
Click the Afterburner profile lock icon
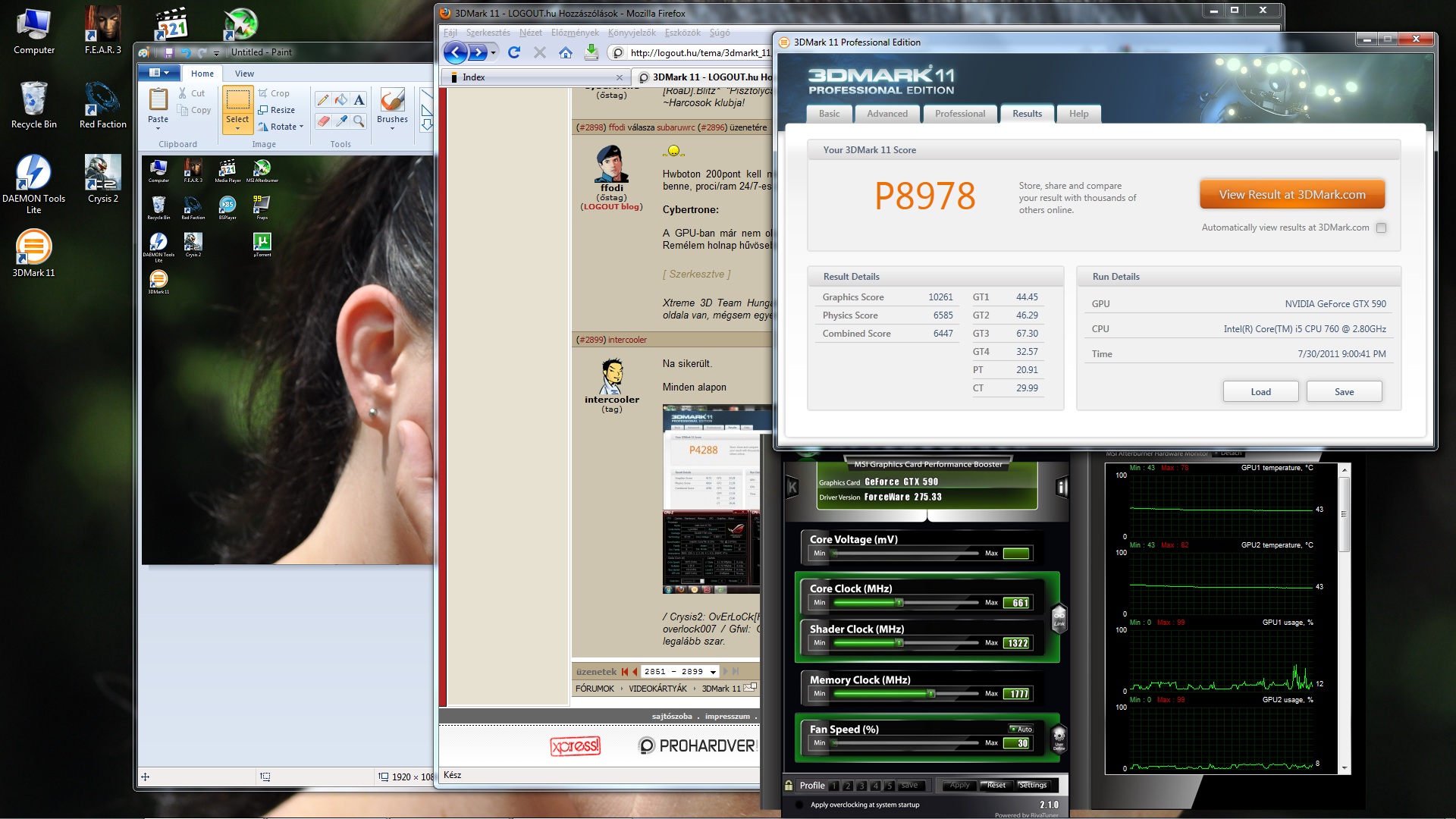789,786
